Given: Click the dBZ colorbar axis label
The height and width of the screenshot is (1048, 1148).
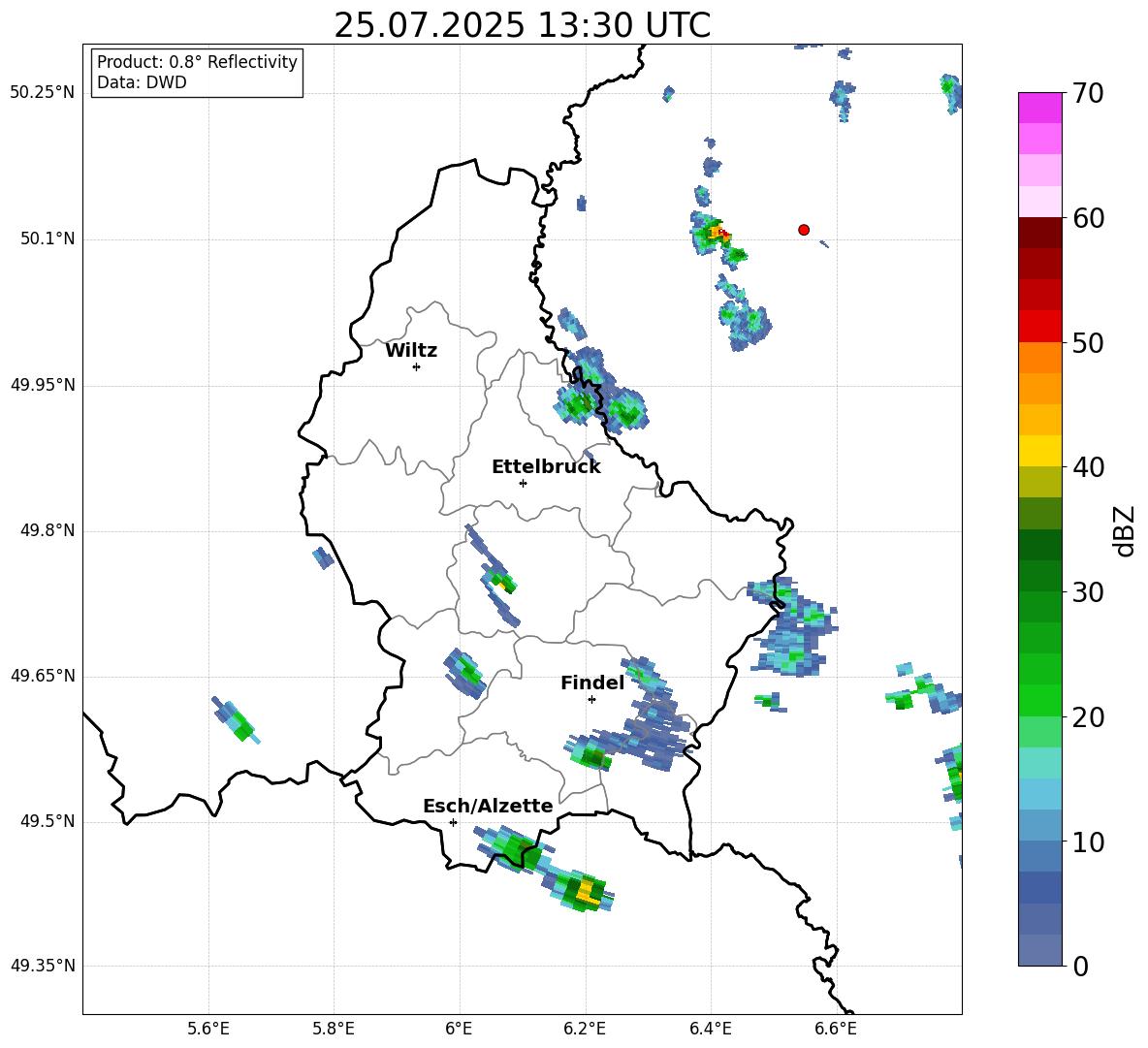Looking at the screenshot, I should coord(1123,531).
